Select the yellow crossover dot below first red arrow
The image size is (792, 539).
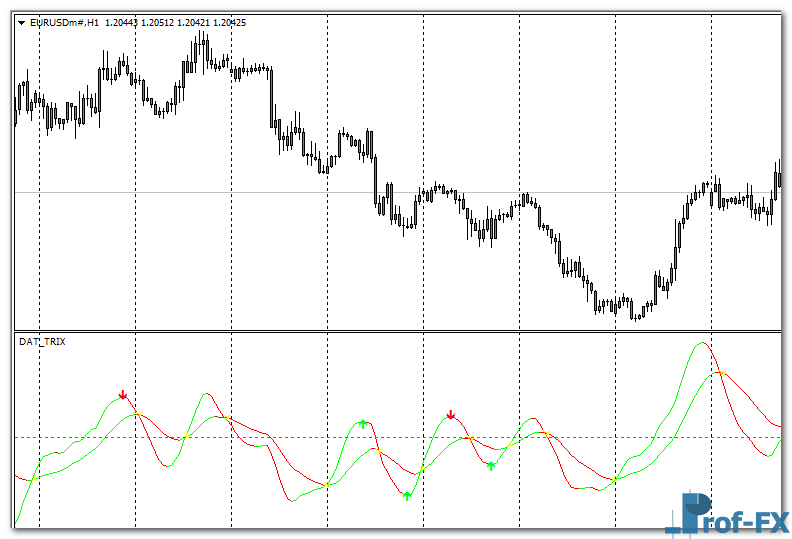click(x=137, y=414)
